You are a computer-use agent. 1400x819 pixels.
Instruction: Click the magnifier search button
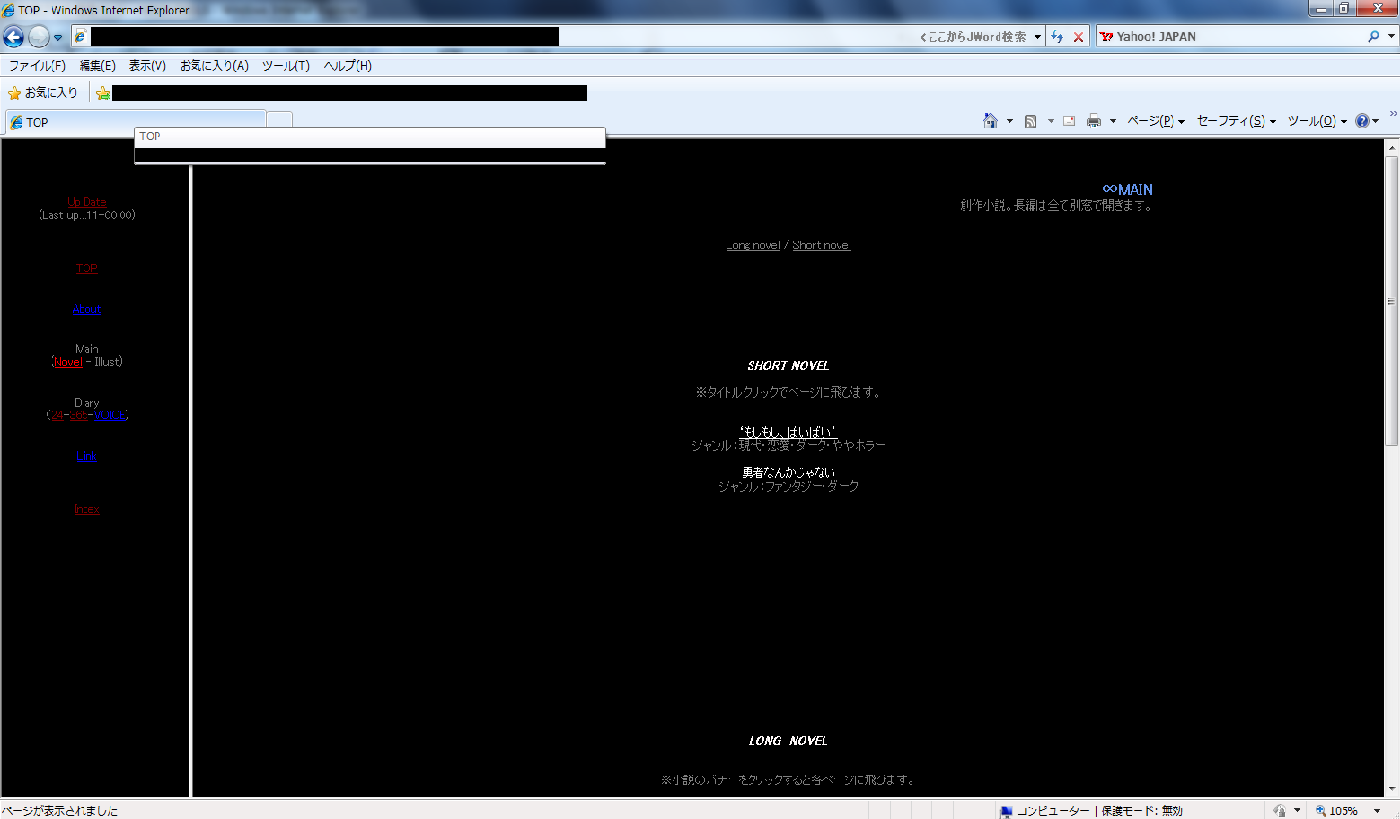[x=1374, y=37]
